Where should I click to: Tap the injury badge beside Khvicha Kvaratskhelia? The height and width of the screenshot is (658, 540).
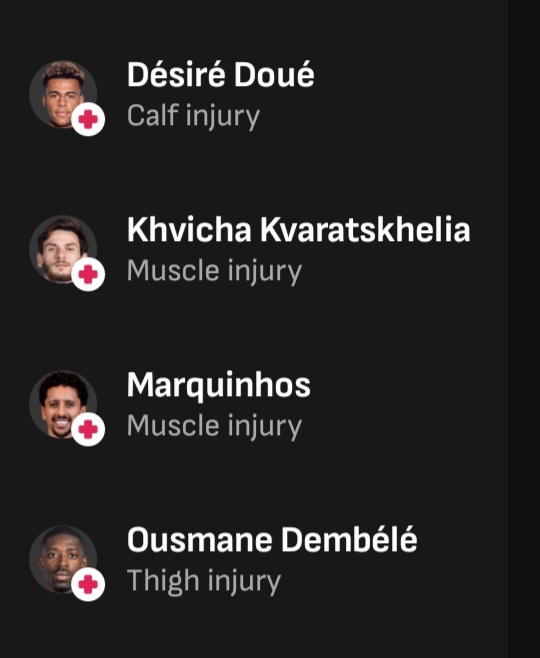88,274
